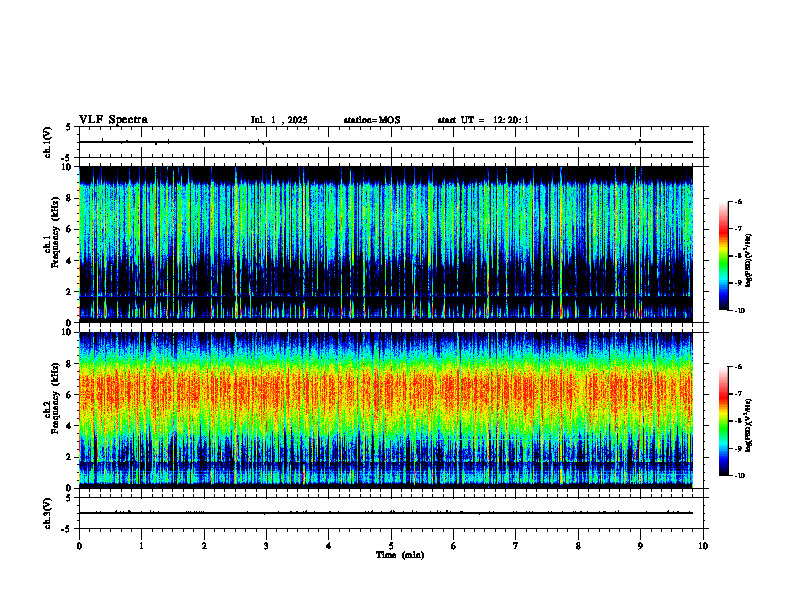Click the ch.1 spectrogram color scale bar
This screenshot has height=612, width=792.
coord(724,256)
